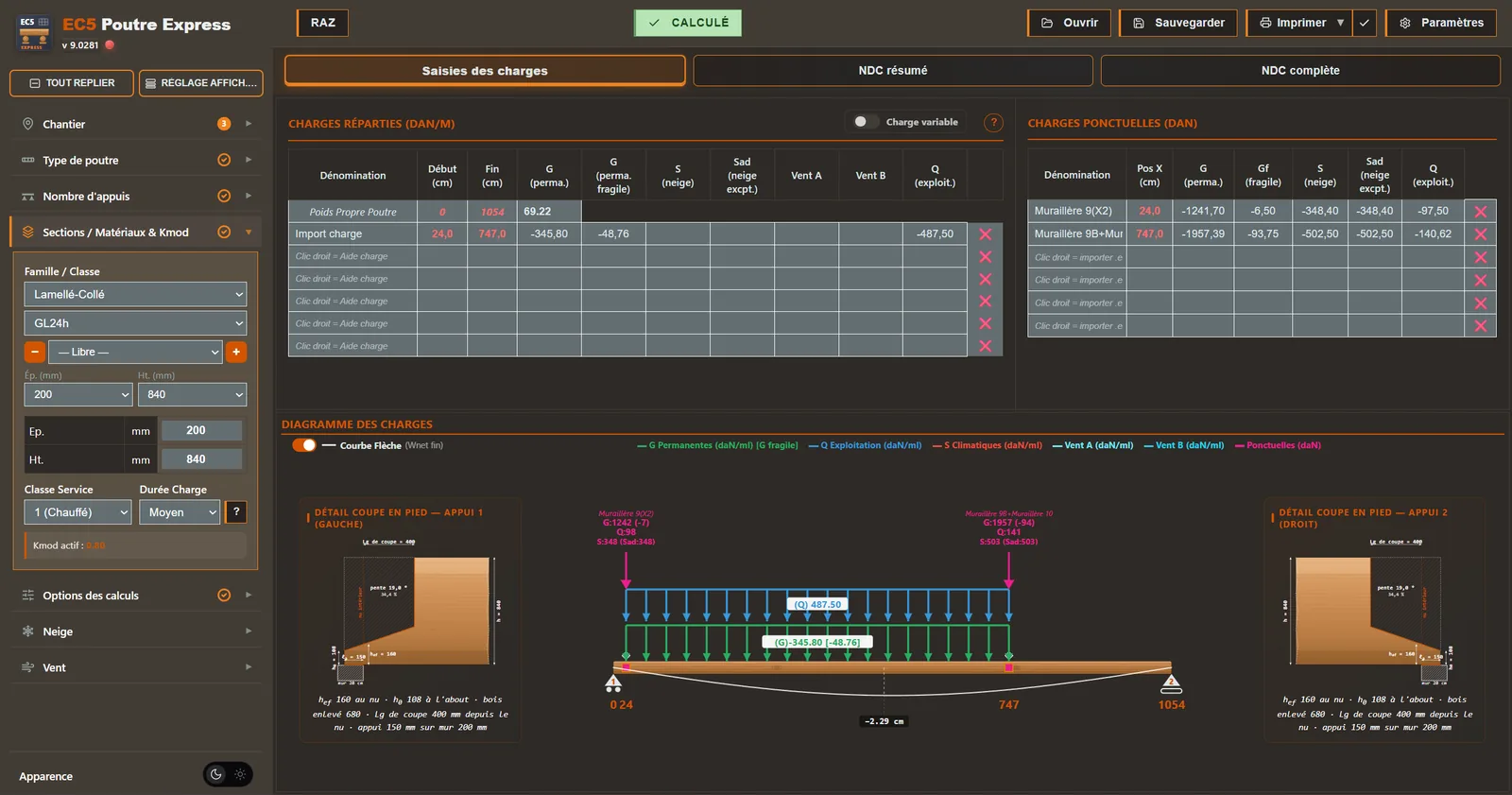Screen dimensions: 1512x795
Task: Open the Classe Service 1 (Chauffé) dropdown
Action: [x=77, y=511]
